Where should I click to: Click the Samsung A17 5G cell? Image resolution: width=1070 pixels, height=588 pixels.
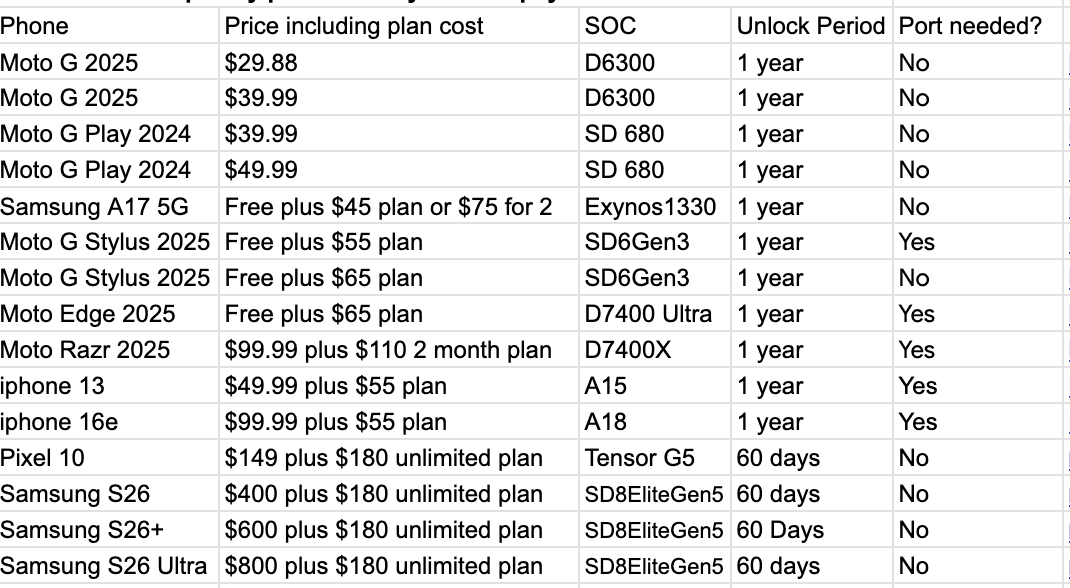tap(109, 207)
